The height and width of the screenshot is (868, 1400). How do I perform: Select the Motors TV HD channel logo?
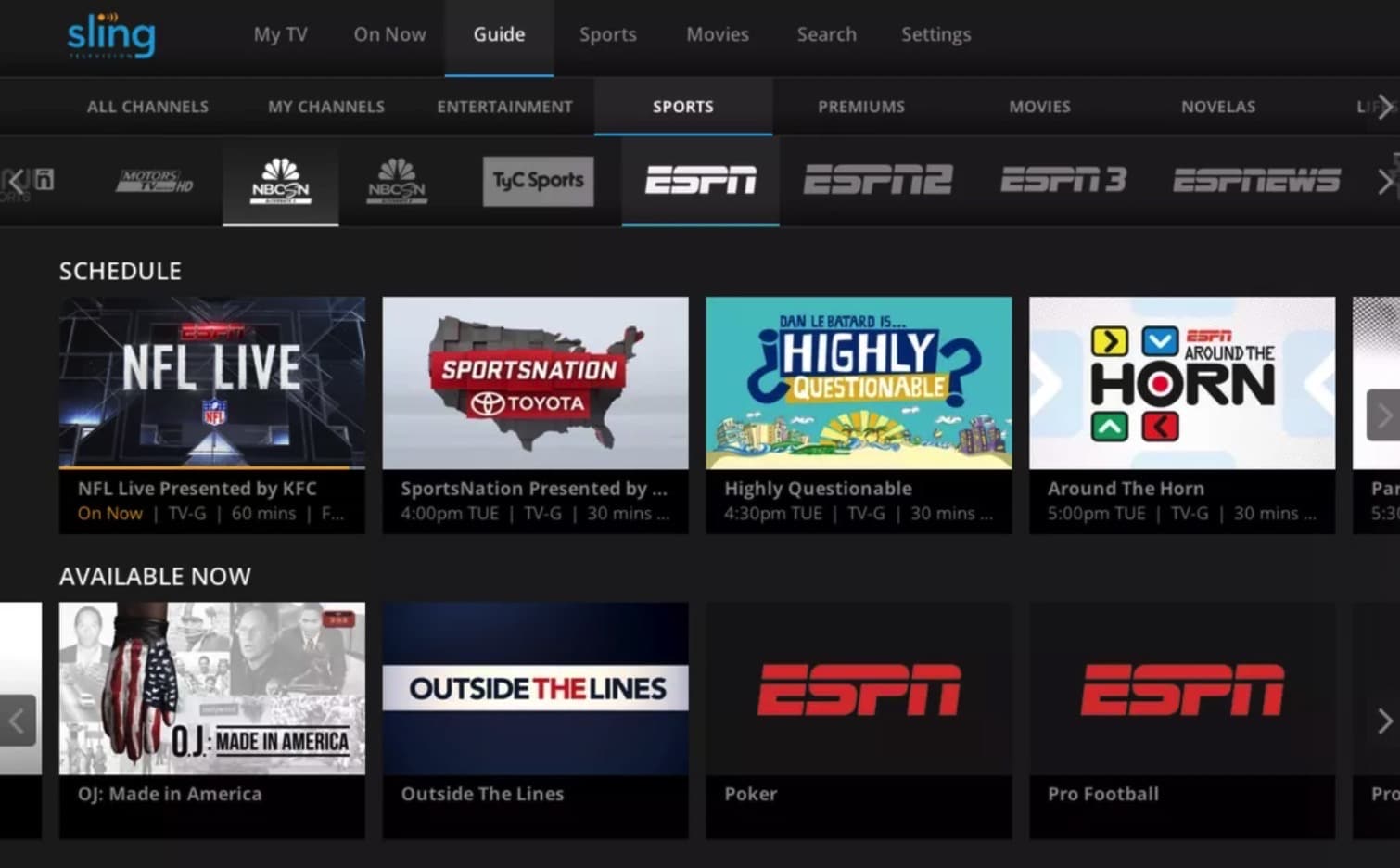point(155,181)
